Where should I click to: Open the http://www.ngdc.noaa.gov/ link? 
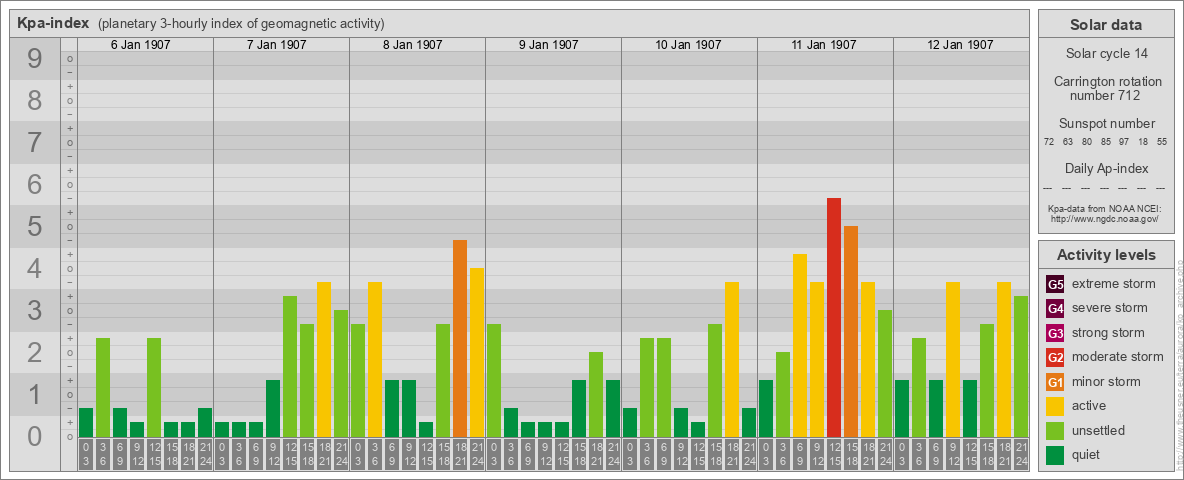tap(1106, 218)
